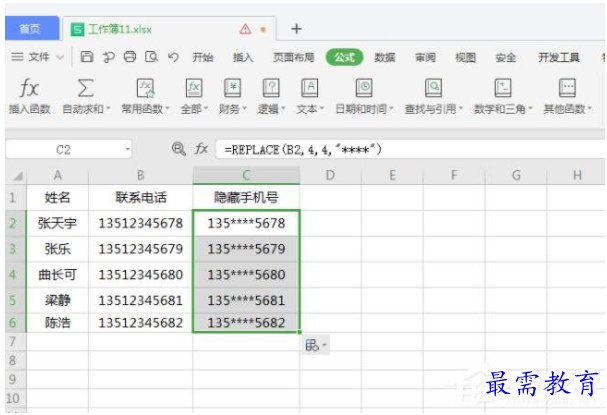
Task: Expand the 逻辑 dropdown arrow
Action: click(x=283, y=109)
